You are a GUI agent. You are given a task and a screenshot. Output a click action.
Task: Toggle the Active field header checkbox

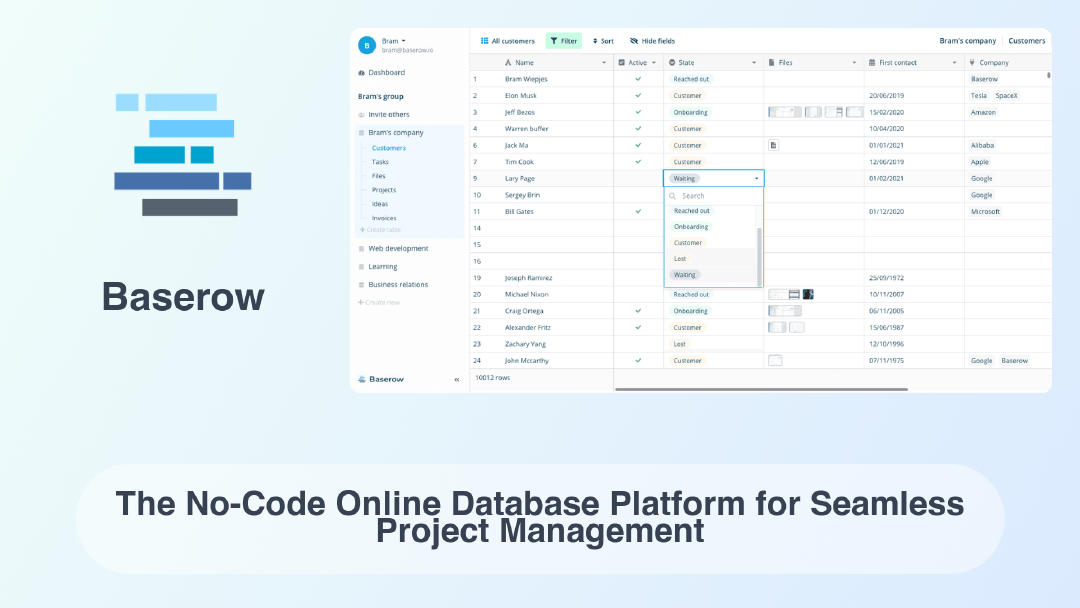point(622,61)
